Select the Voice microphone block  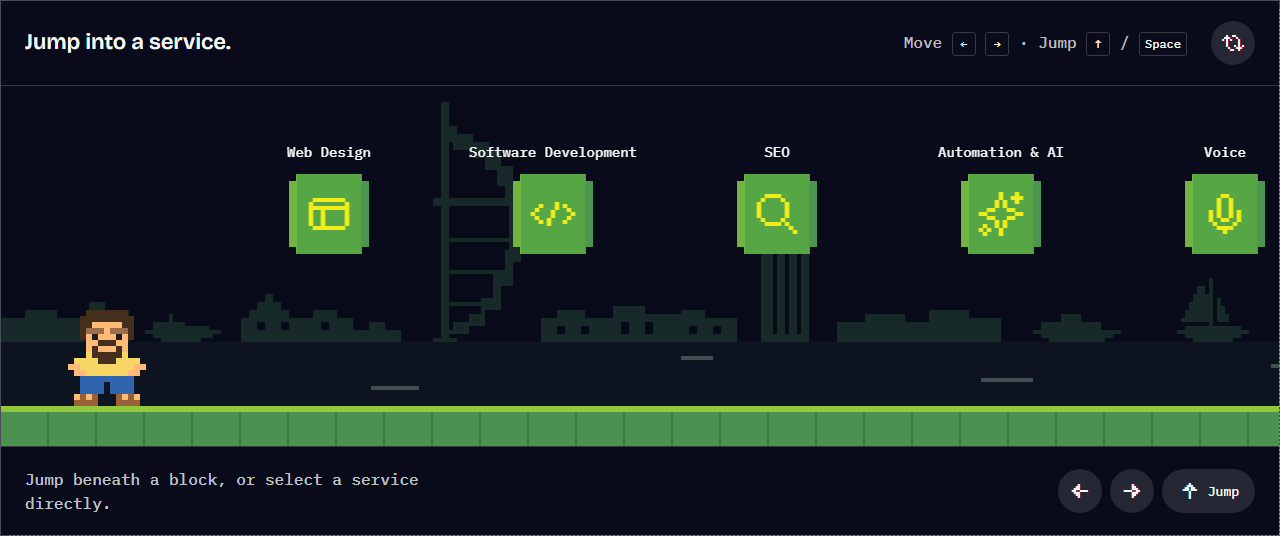pos(1225,214)
